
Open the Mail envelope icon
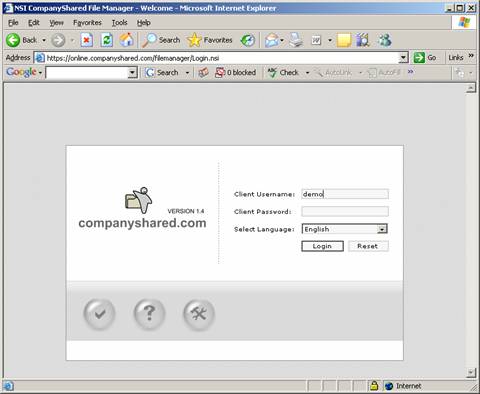point(272,40)
